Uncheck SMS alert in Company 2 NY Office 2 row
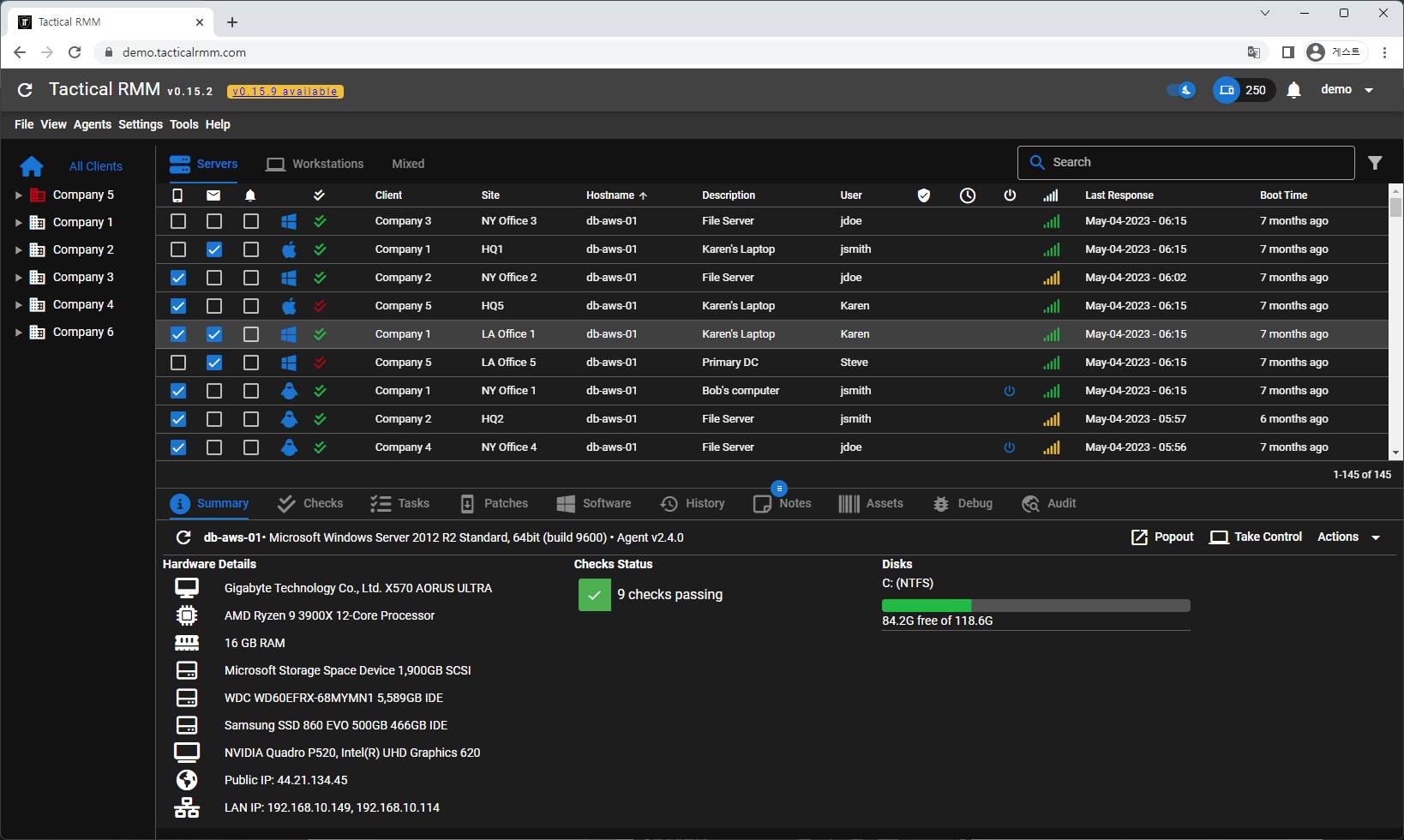The image size is (1404, 840). (x=178, y=278)
